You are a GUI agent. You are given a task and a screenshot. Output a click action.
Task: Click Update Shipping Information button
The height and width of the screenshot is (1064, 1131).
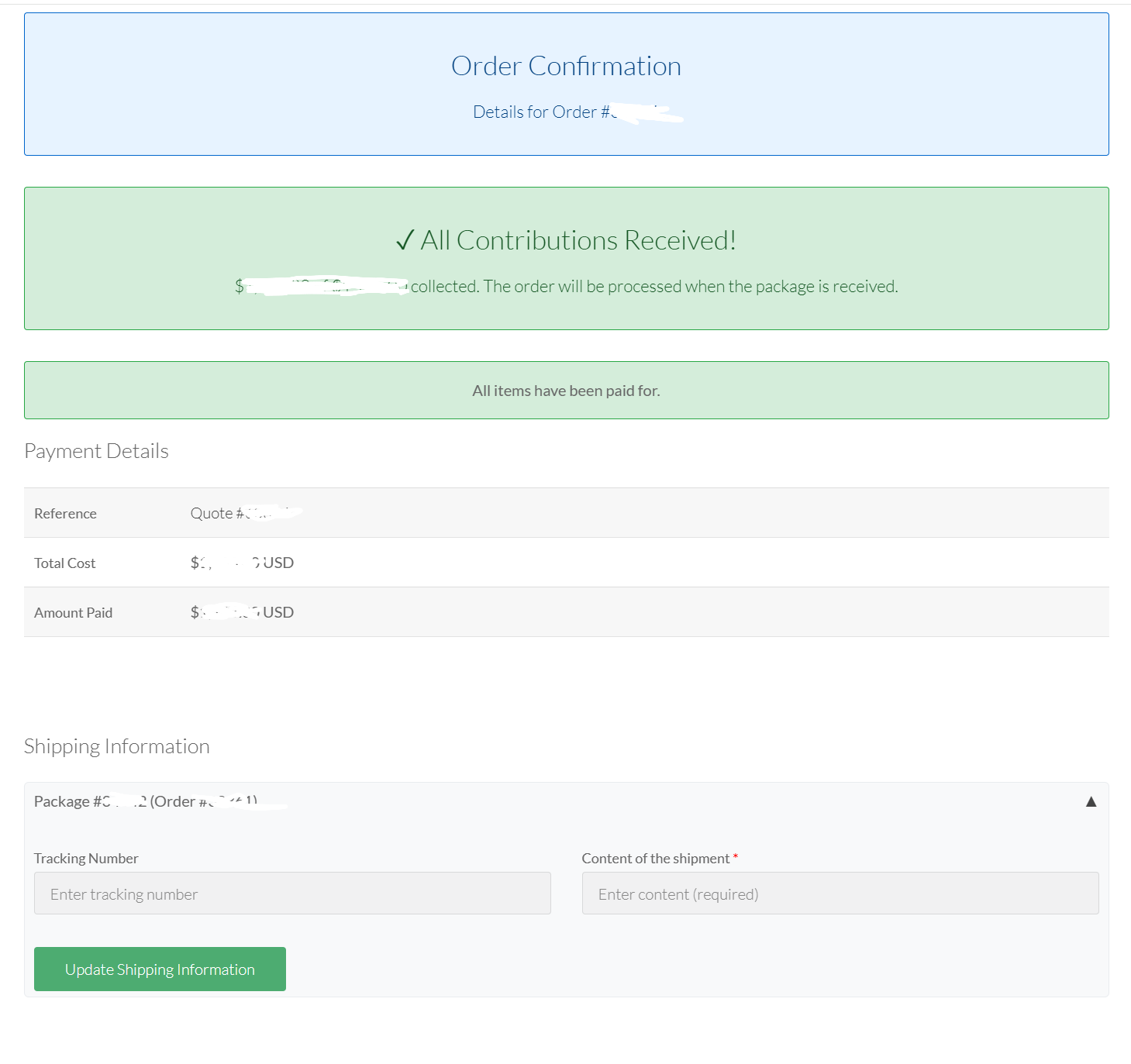160,969
